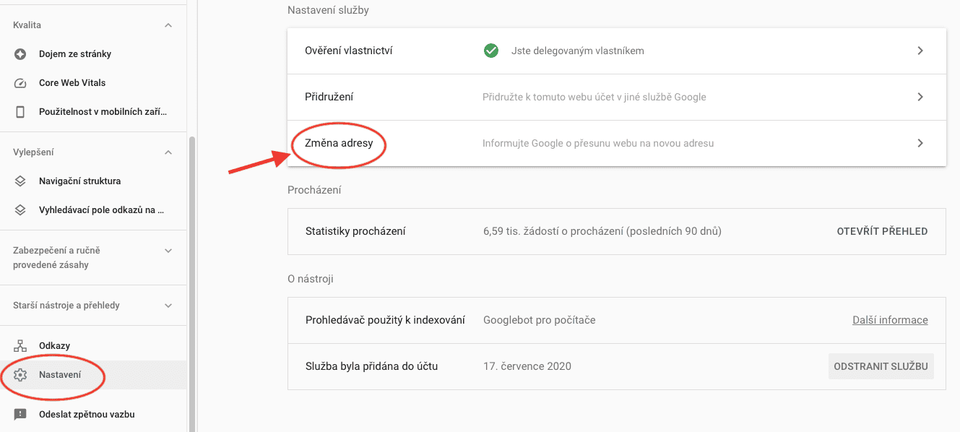Open the Přidružení row chevron
Image resolution: width=960 pixels, height=432 pixels.
tap(919, 97)
